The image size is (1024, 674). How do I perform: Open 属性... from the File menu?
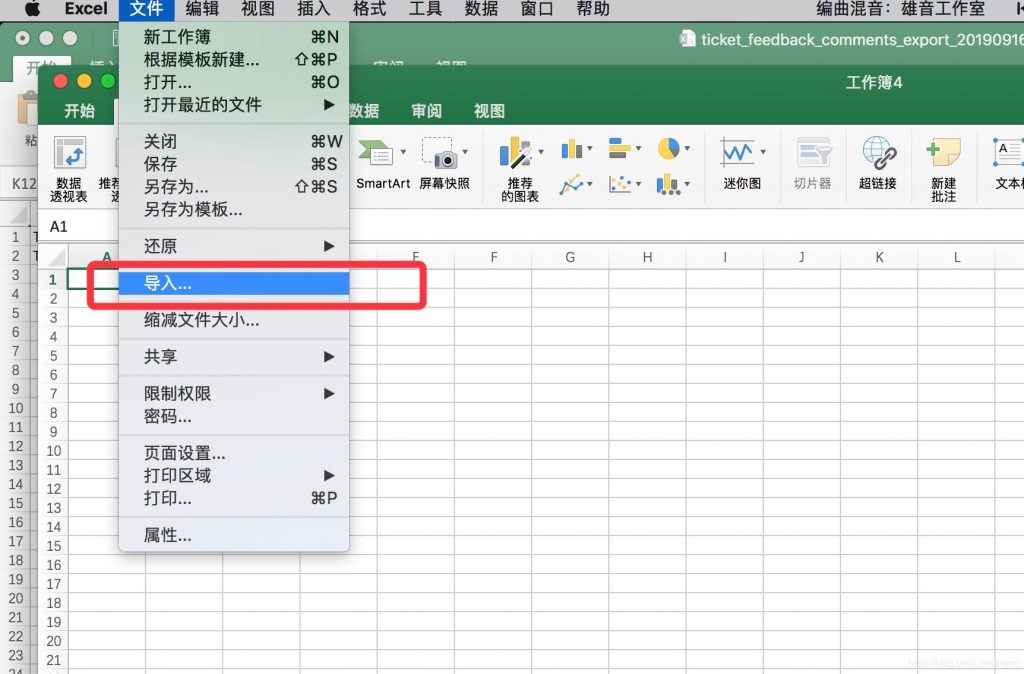pyautogui.click(x=234, y=535)
